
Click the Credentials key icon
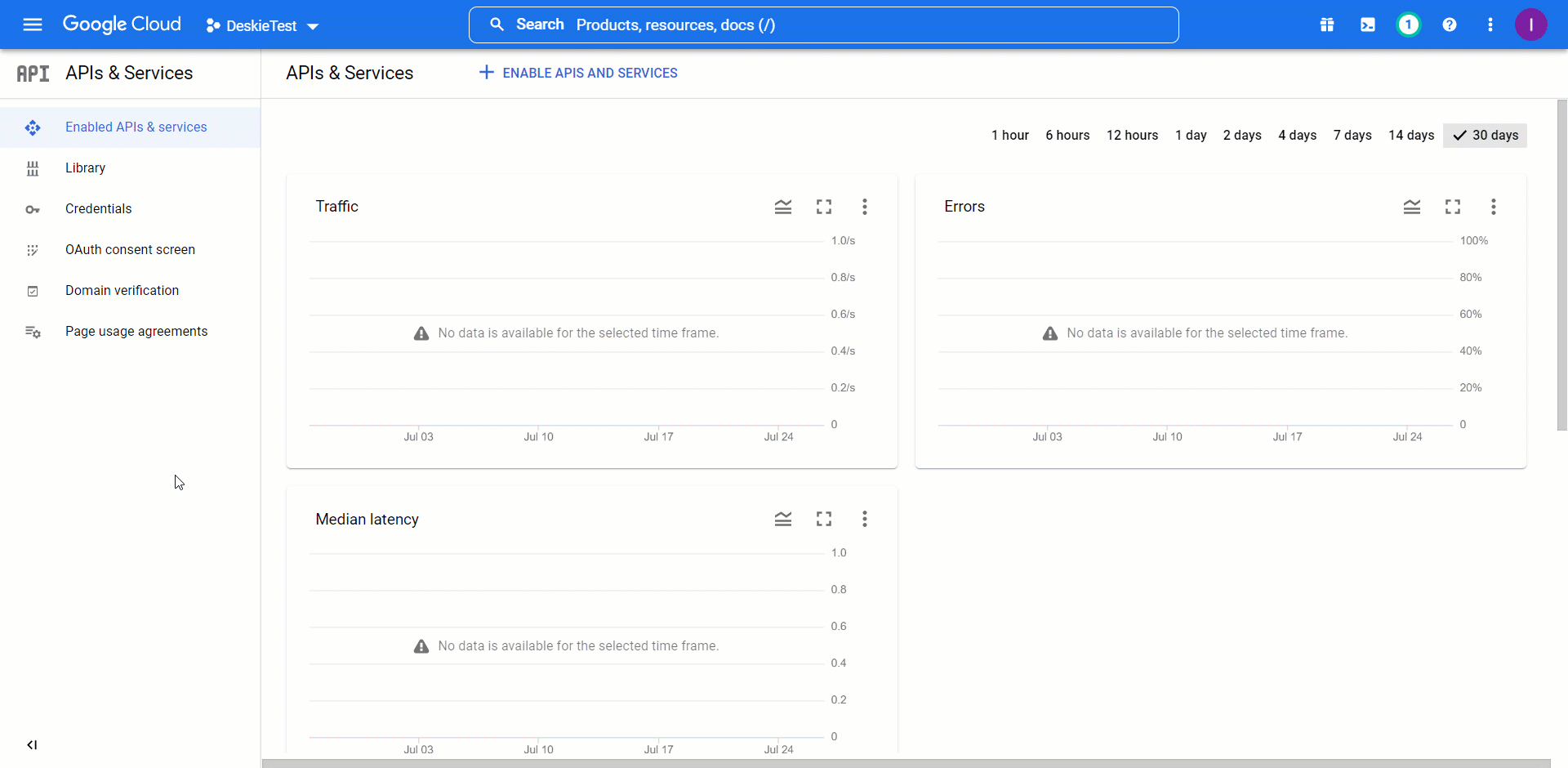click(33, 210)
